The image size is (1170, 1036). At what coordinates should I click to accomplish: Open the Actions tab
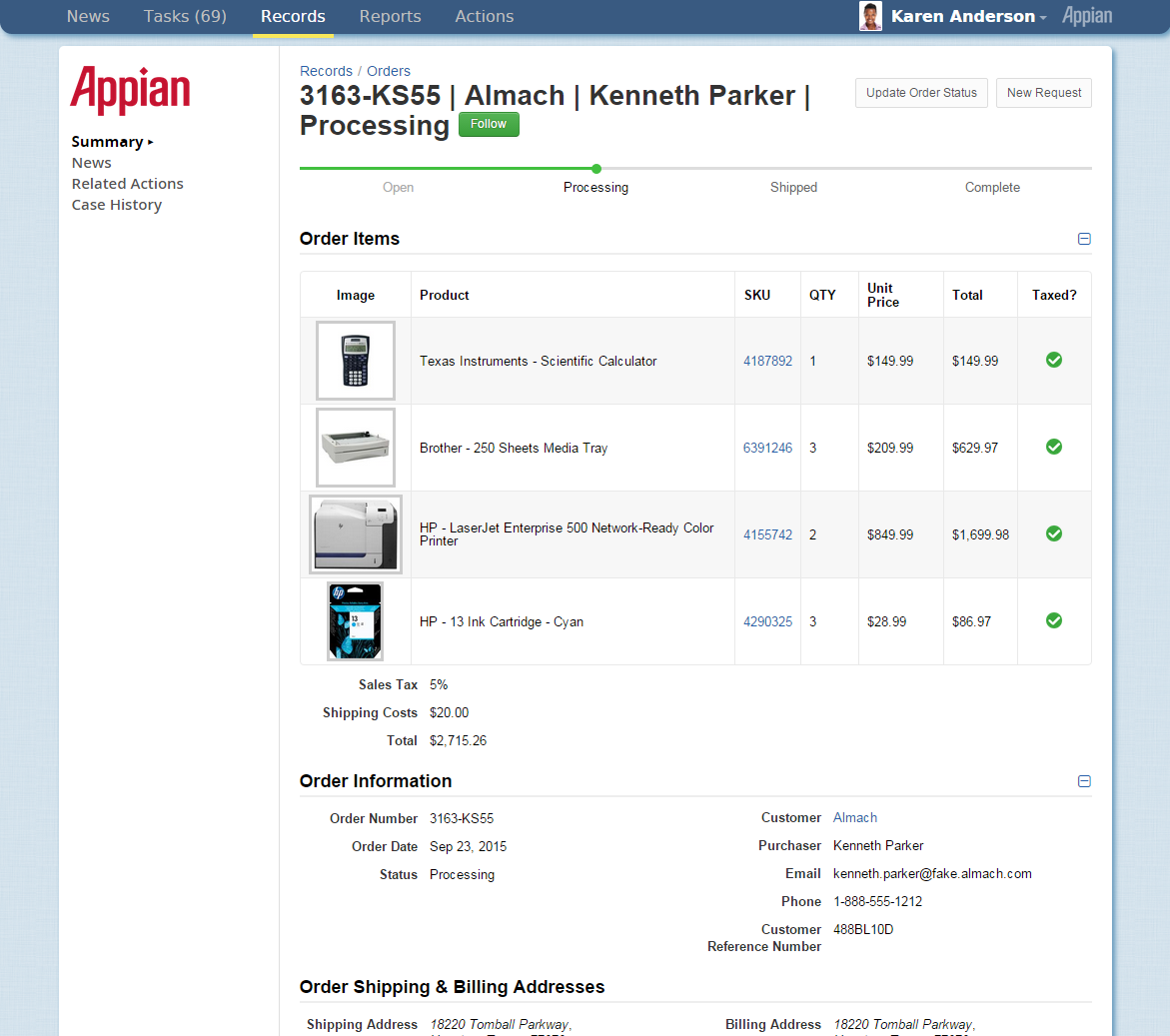tap(485, 16)
